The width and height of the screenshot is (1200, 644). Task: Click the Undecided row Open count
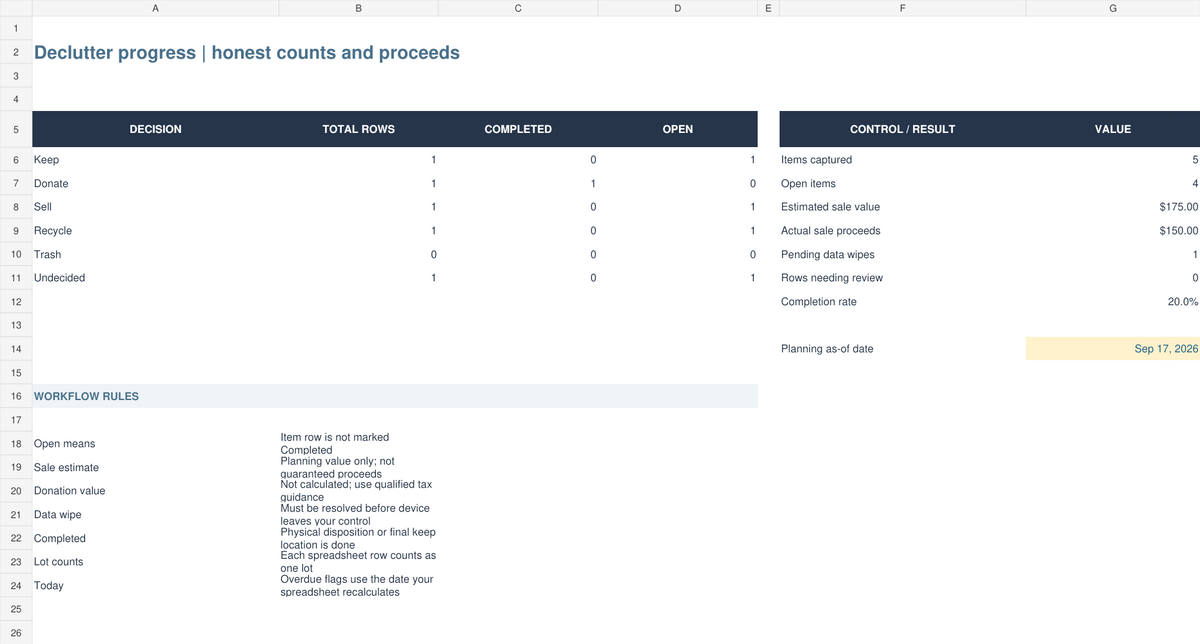click(678, 278)
